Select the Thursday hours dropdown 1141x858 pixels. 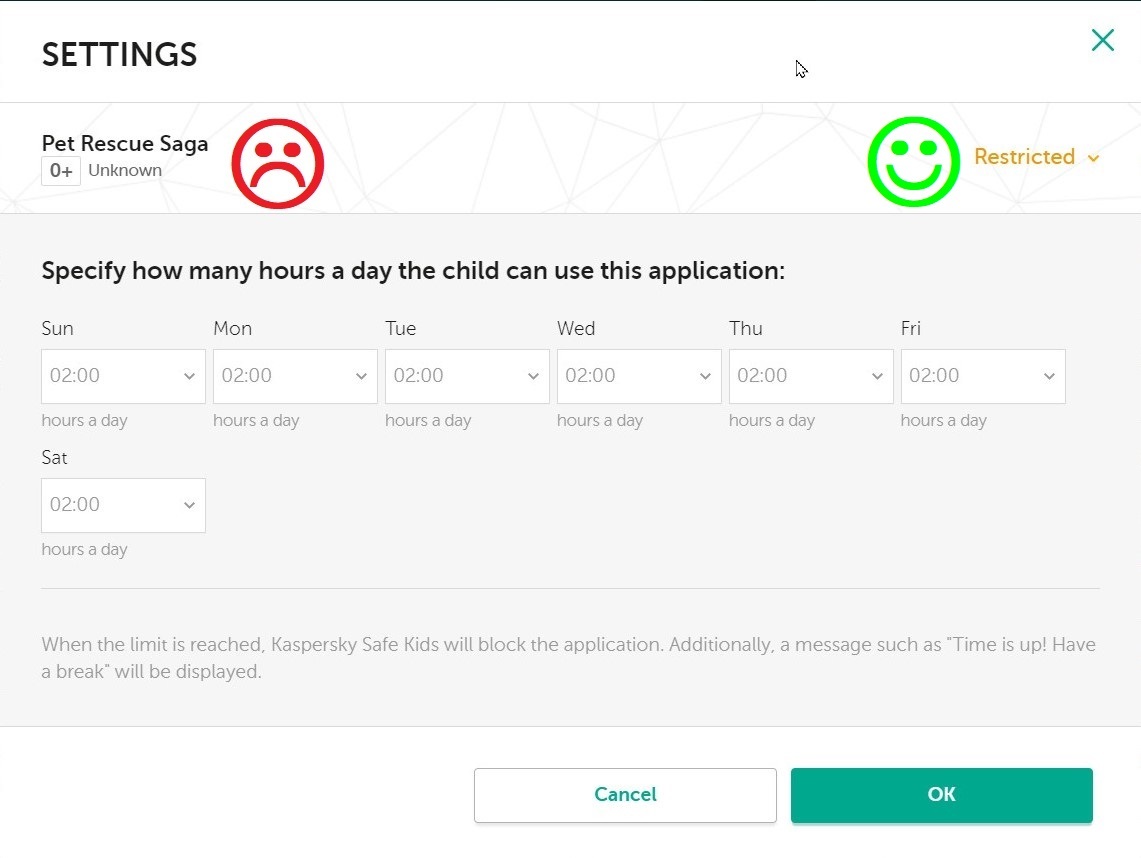[x=811, y=376]
